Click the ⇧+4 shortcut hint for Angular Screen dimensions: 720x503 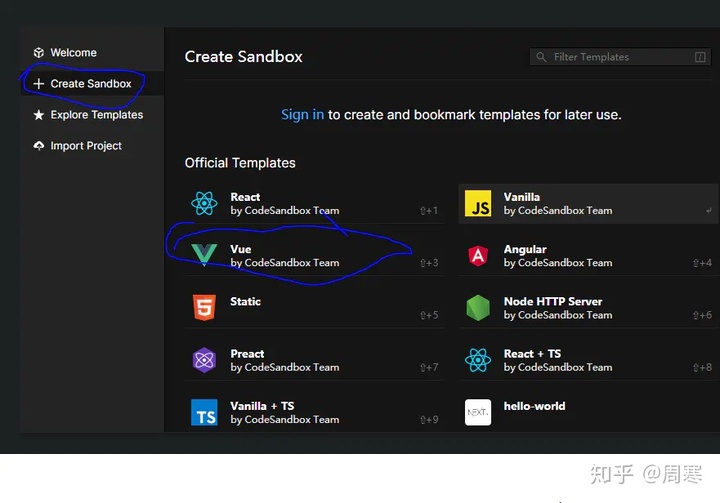pyautogui.click(x=702, y=263)
